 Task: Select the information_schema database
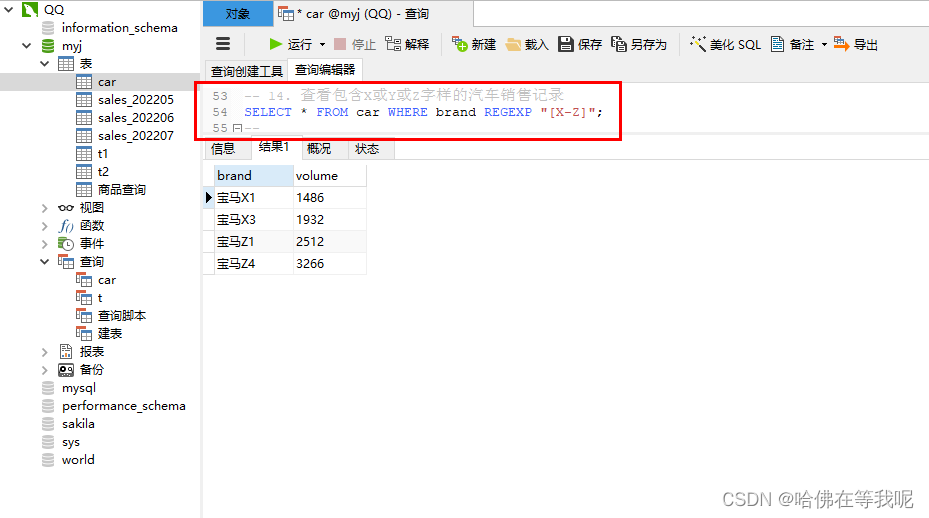119,28
